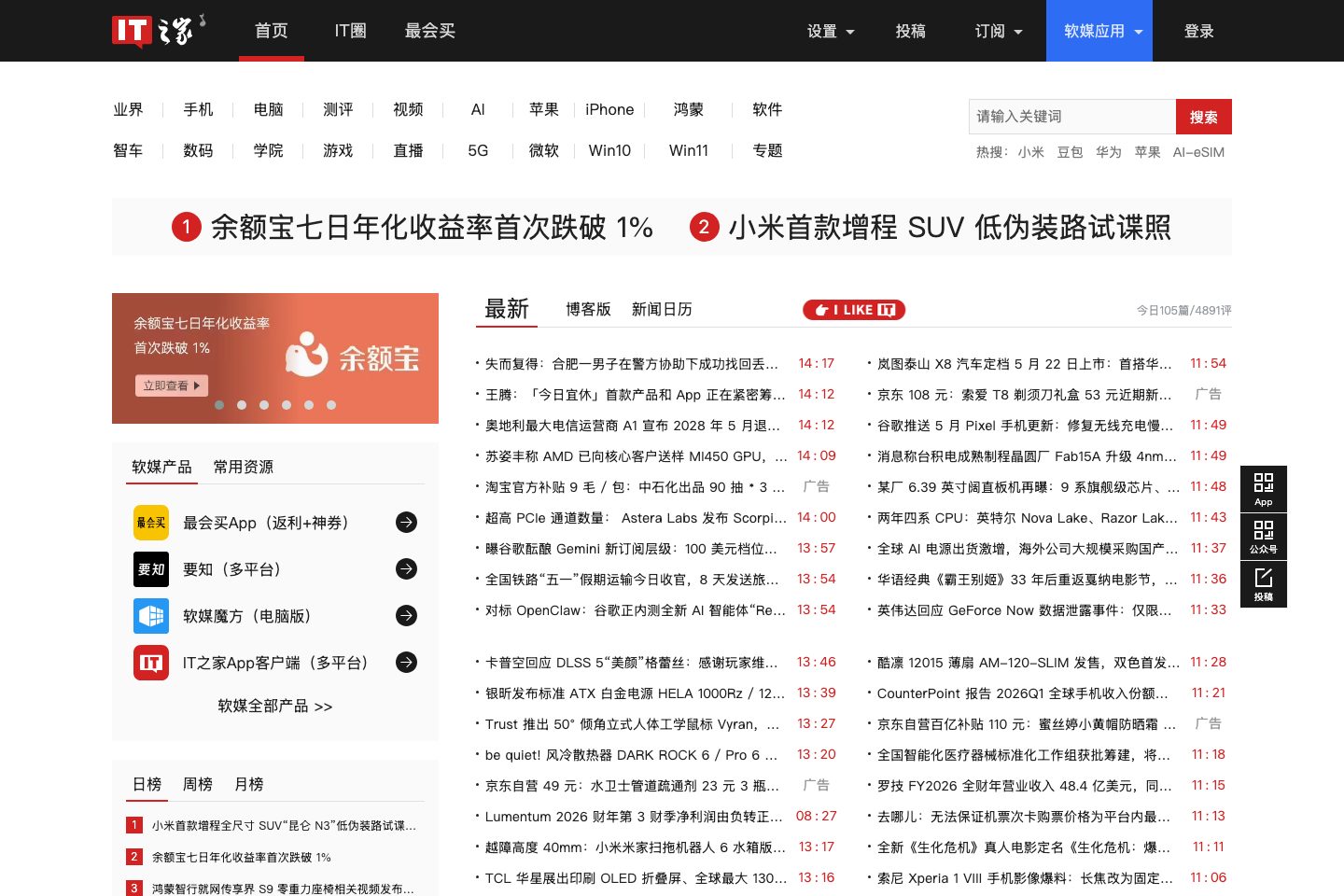This screenshot has height=896, width=1344.
Task: Switch to the 周榜 ranking tab
Action: [197, 784]
